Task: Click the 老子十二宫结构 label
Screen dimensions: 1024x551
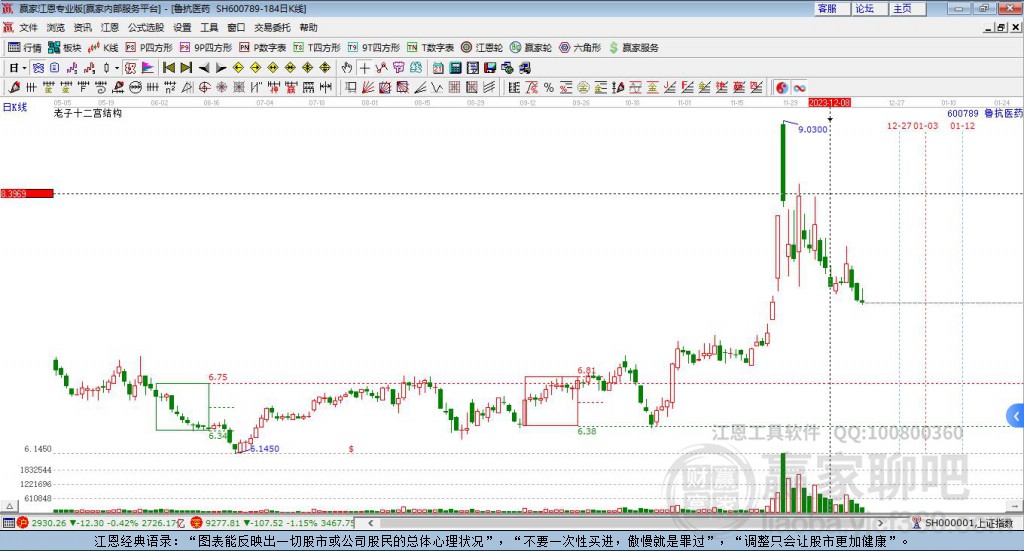Action: 88,113
